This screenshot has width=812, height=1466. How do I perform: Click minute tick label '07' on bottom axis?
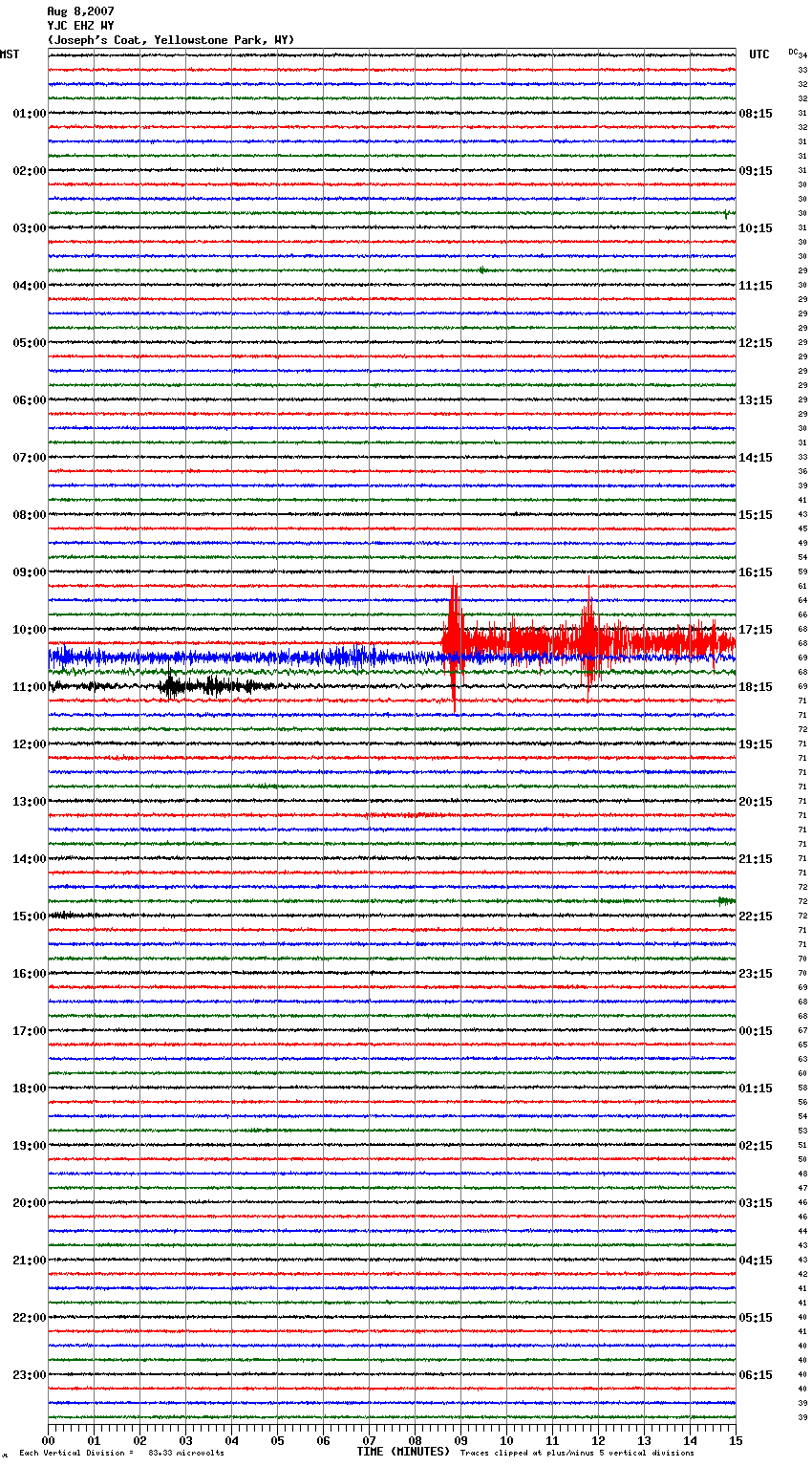click(x=369, y=1440)
